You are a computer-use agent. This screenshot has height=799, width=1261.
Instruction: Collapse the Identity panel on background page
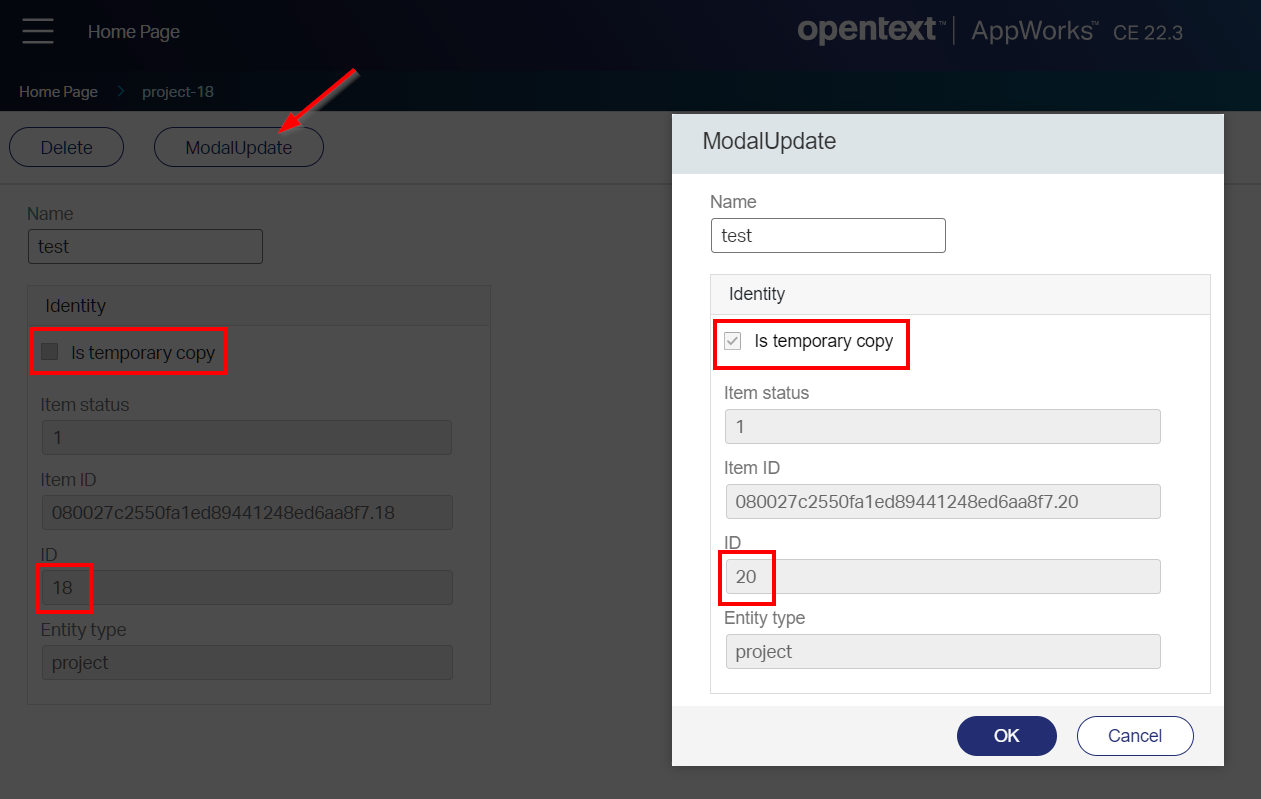pos(76,306)
